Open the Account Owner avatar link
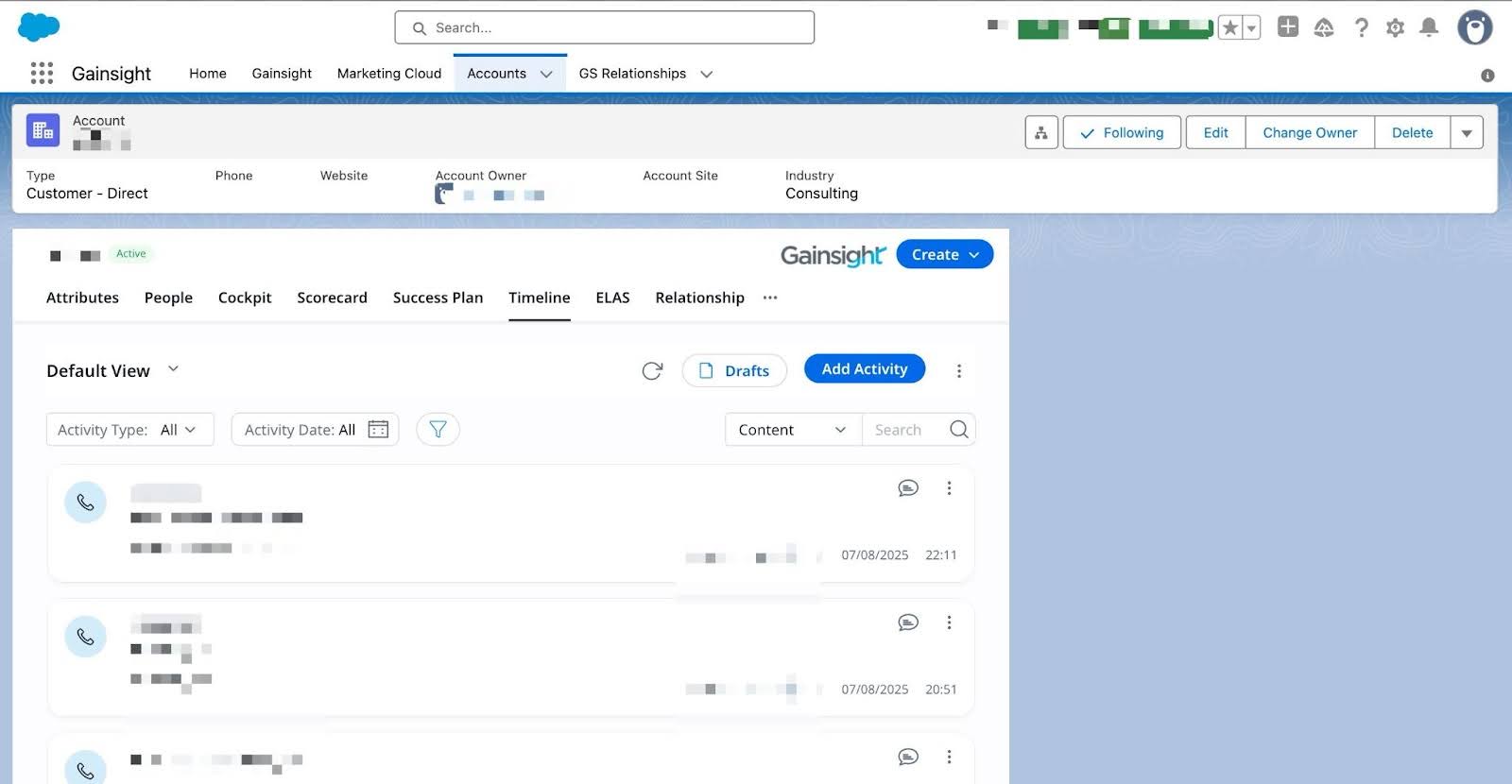This screenshot has width=1512, height=784. click(444, 194)
